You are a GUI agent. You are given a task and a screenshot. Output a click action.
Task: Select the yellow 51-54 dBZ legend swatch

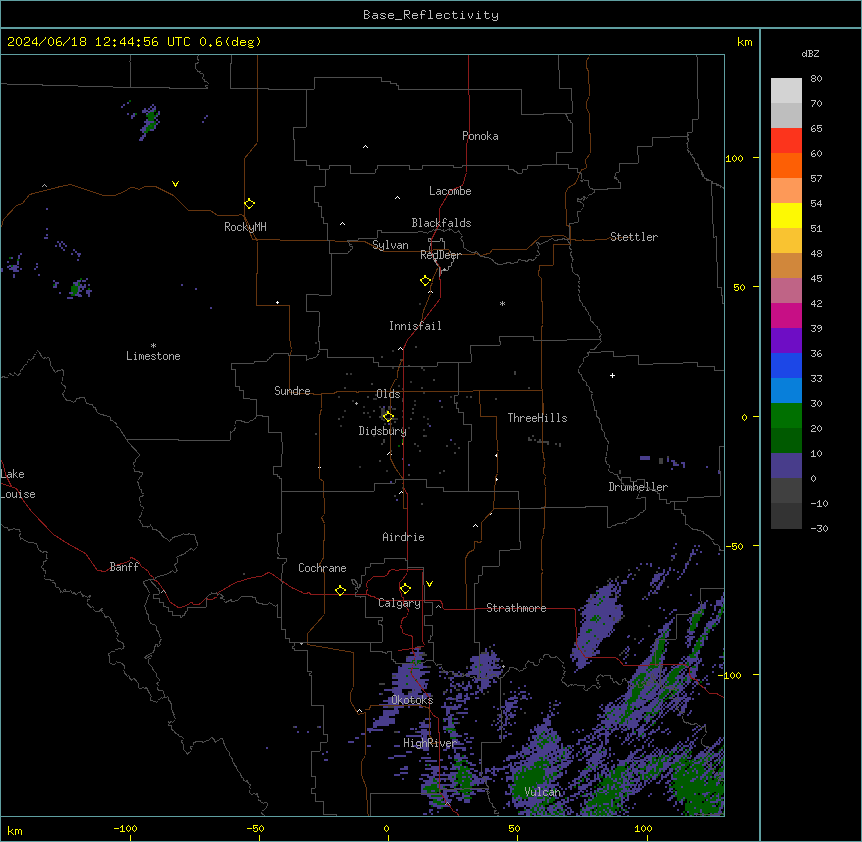click(x=786, y=215)
